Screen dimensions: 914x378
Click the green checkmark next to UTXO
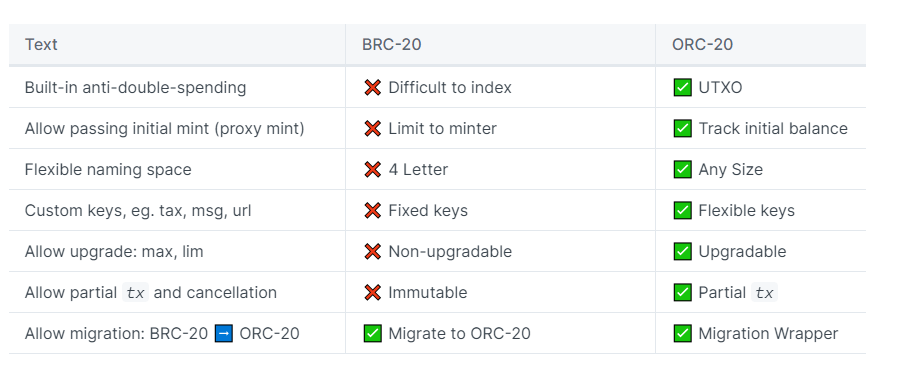point(682,88)
